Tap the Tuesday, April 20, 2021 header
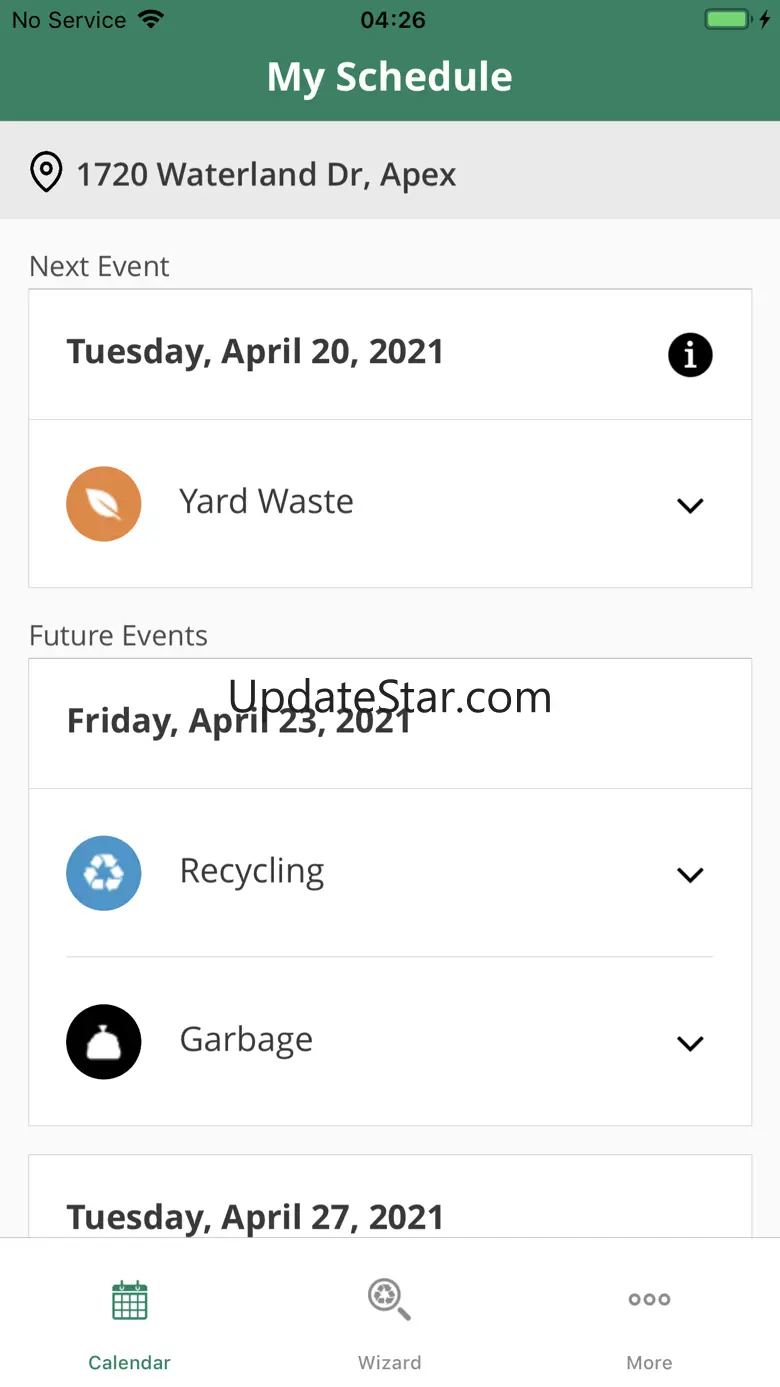This screenshot has height=1387, width=780. (255, 352)
